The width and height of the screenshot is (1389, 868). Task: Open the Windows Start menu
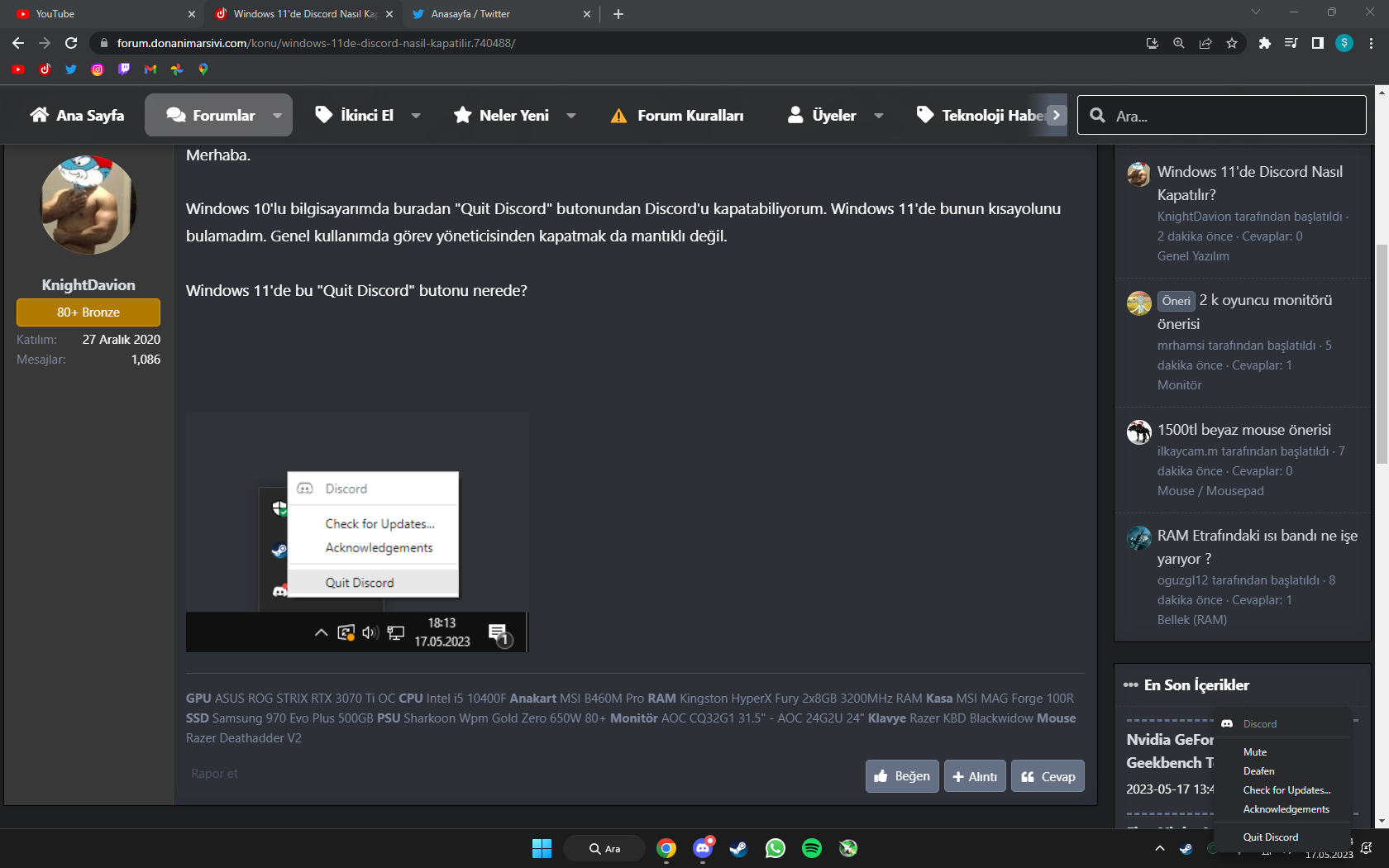pos(542,848)
